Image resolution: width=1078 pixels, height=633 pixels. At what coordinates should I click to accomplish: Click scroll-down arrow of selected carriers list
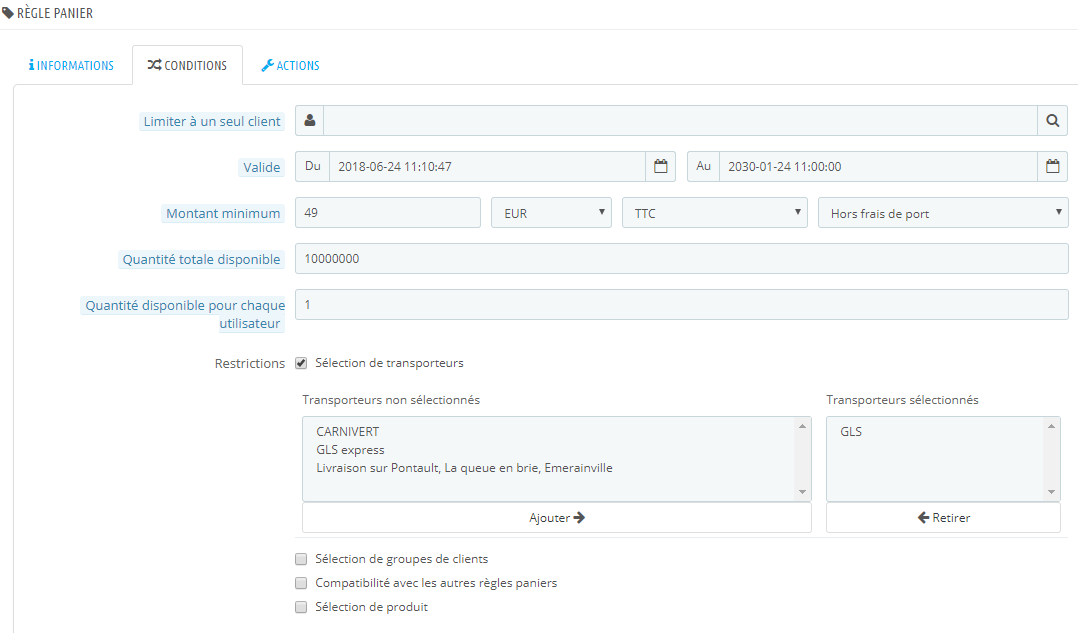[1051, 492]
